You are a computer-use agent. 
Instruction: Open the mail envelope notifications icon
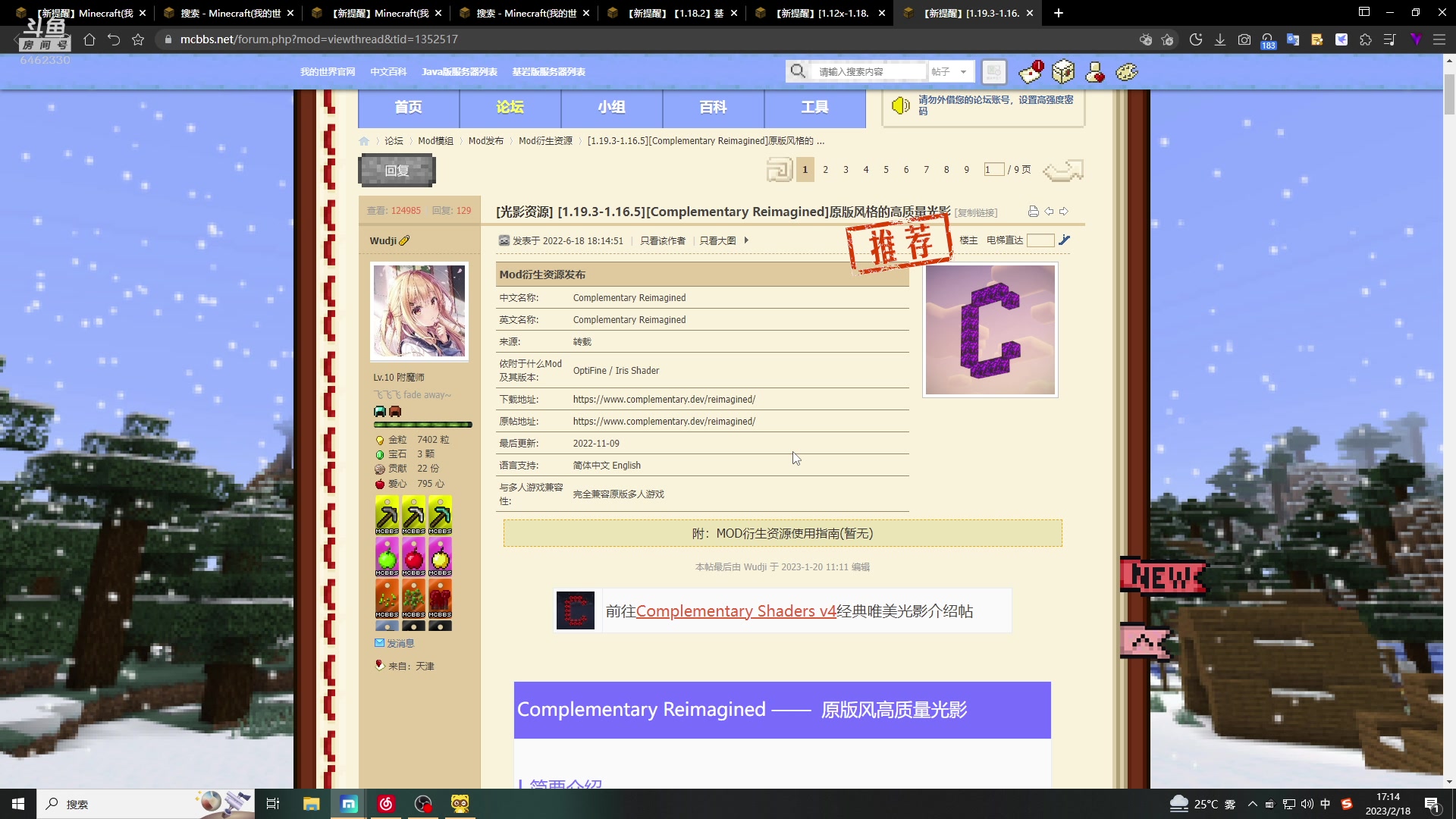pos(1031,72)
